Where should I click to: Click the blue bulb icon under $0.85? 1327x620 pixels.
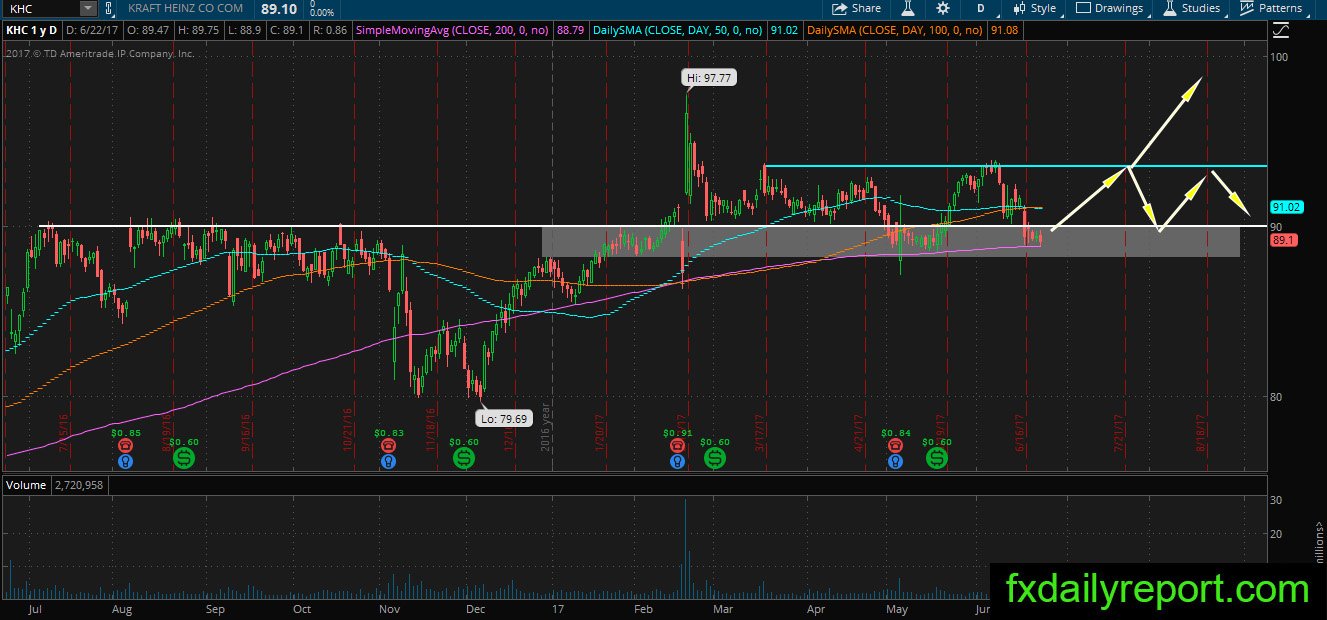coord(126,462)
